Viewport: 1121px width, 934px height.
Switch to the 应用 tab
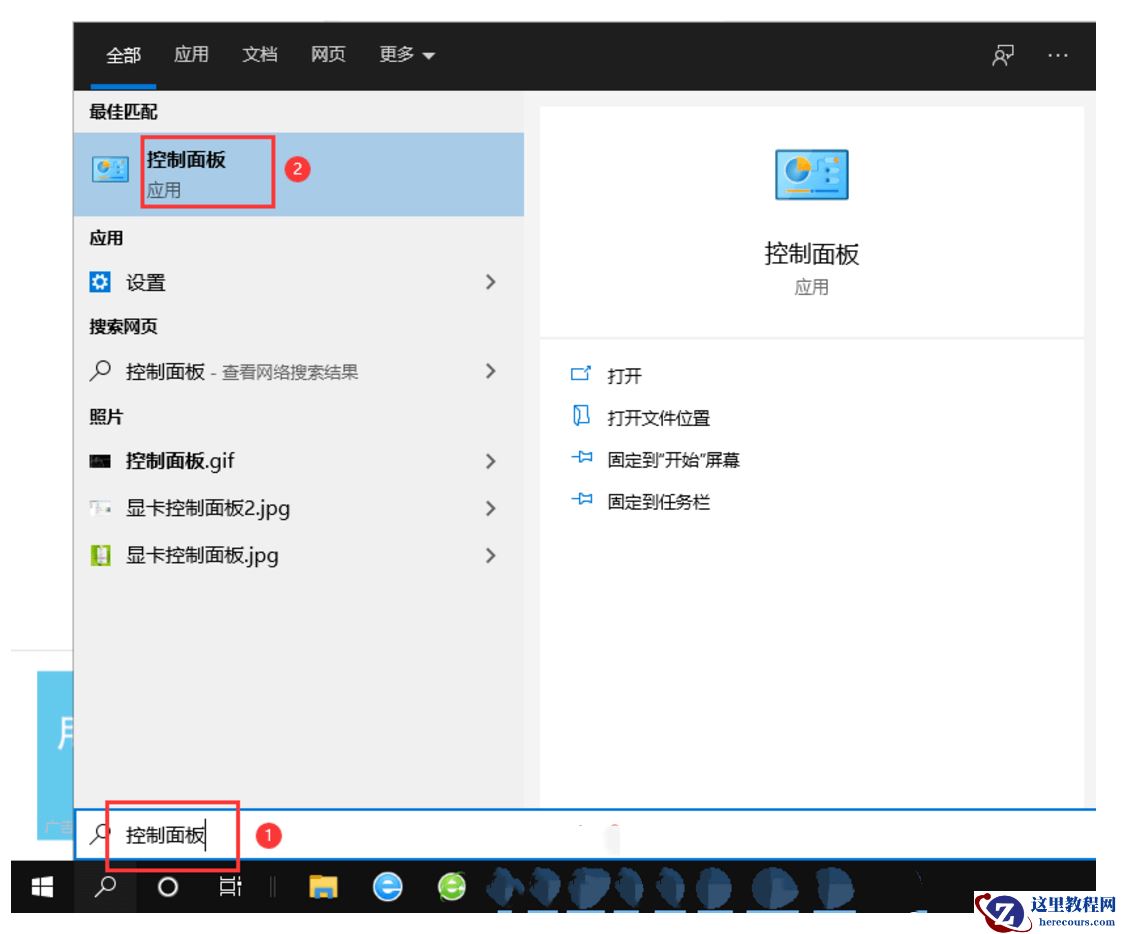point(191,55)
